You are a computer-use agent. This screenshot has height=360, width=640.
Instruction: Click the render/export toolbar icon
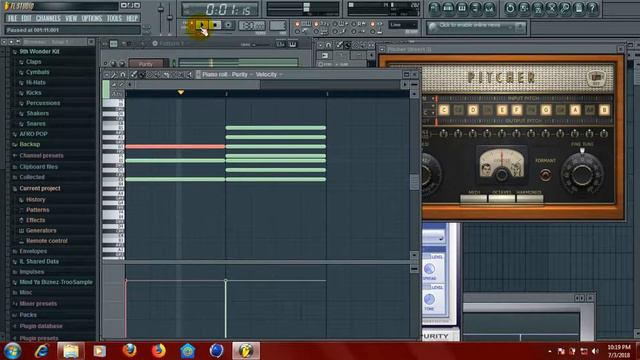tap(538, 8)
